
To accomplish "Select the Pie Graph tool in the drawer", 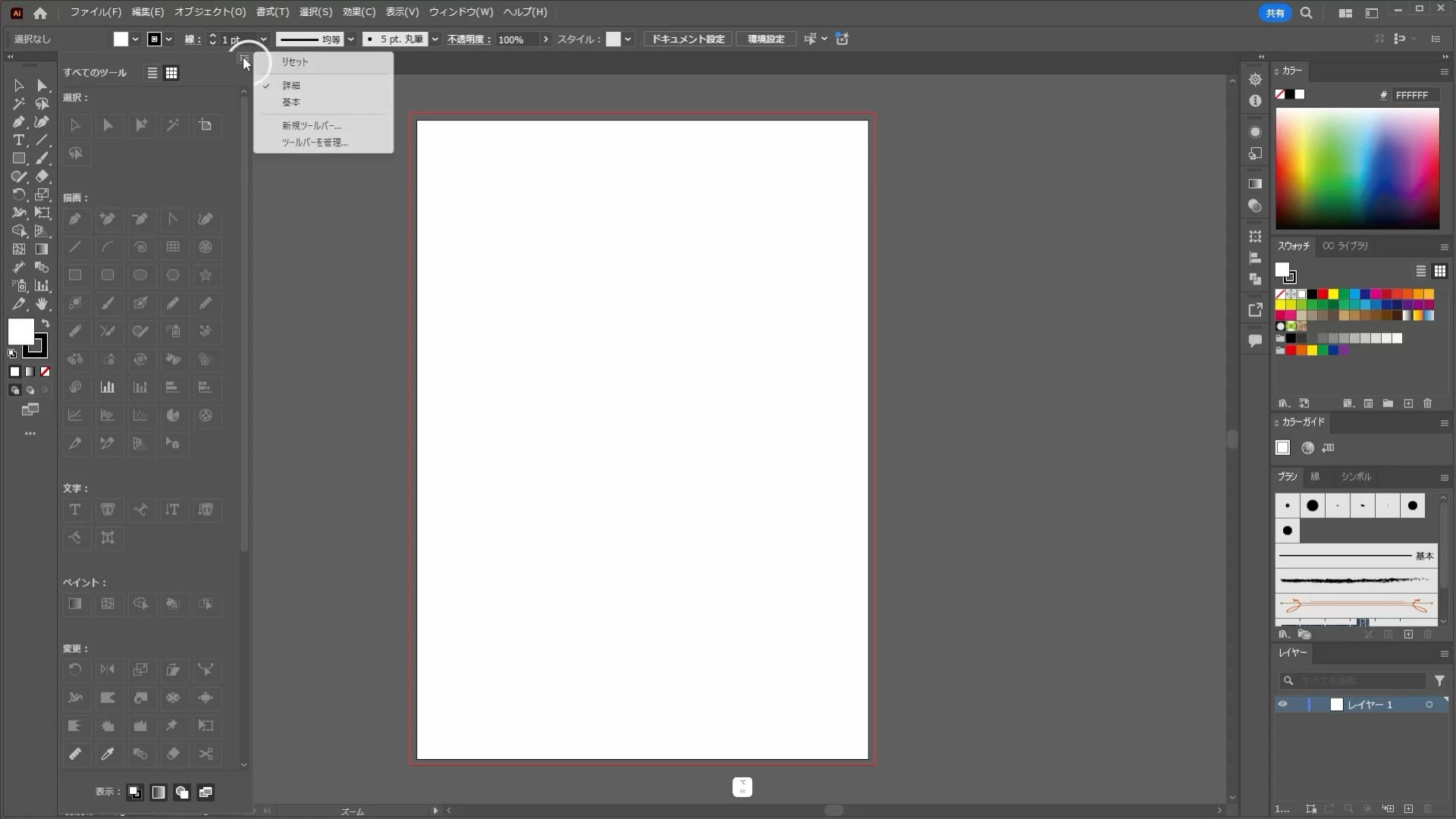I will (x=173, y=416).
